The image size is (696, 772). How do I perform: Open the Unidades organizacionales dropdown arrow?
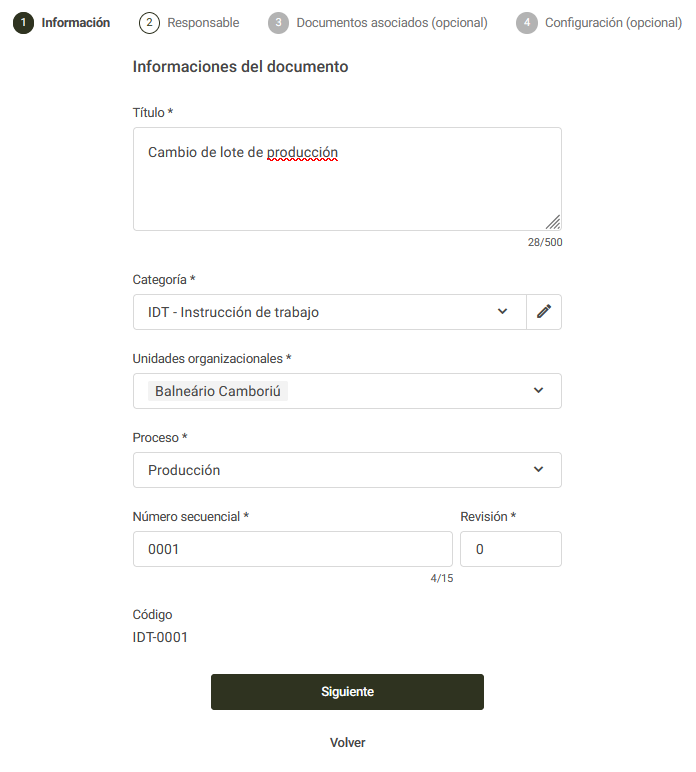pyautogui.click(x=538, y=390)
